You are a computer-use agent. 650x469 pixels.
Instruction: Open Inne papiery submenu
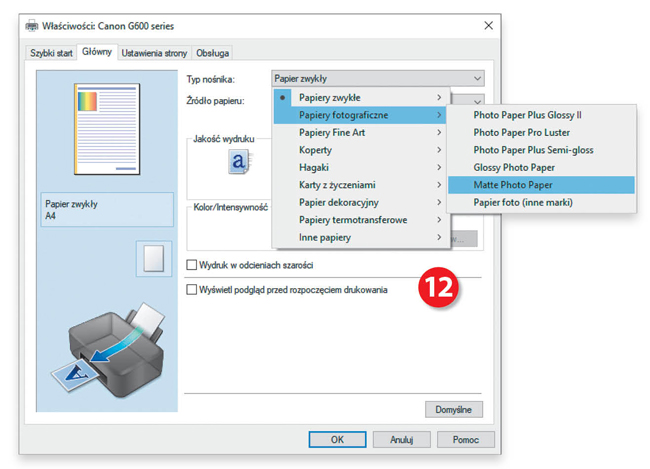click(x=360, y=237)
